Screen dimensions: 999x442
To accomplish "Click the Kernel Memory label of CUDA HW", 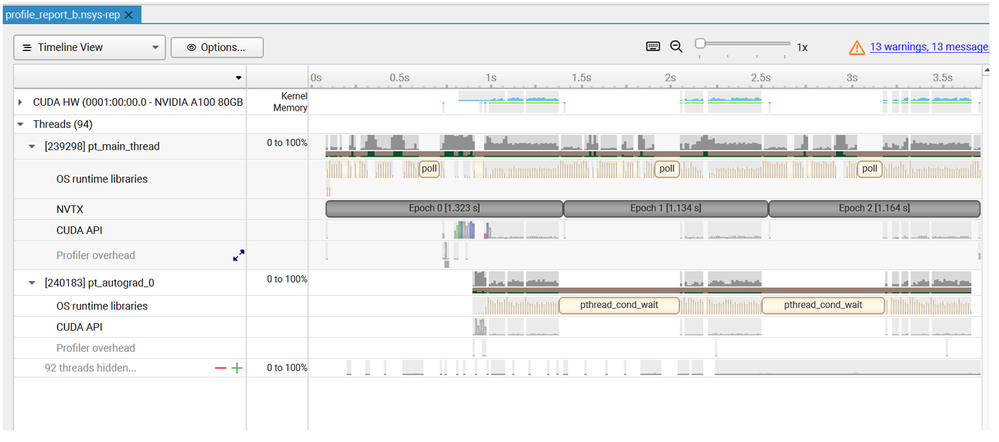I will [x=291, y=102].
